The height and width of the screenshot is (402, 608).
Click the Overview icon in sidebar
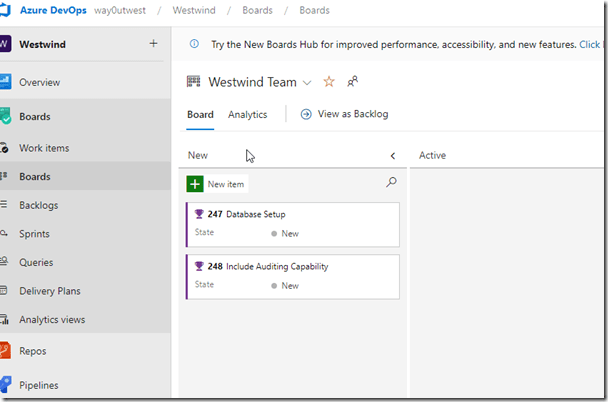click(5, 82)
